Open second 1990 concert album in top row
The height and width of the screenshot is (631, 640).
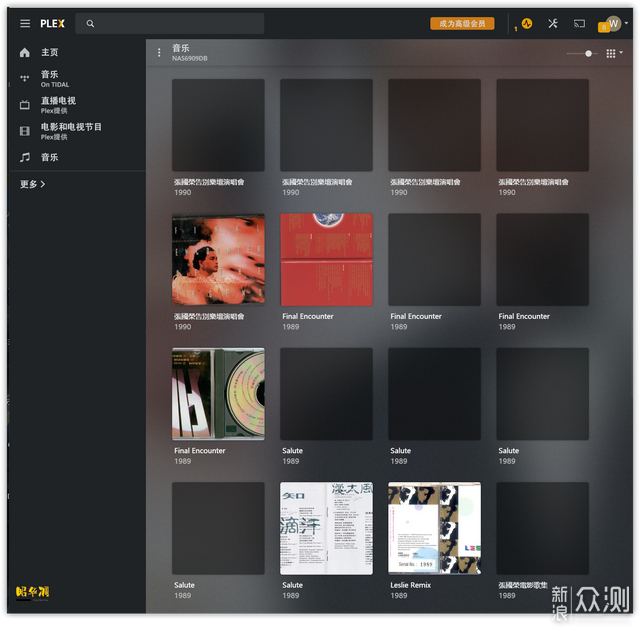pyautogui.click(x=326, y=125)
